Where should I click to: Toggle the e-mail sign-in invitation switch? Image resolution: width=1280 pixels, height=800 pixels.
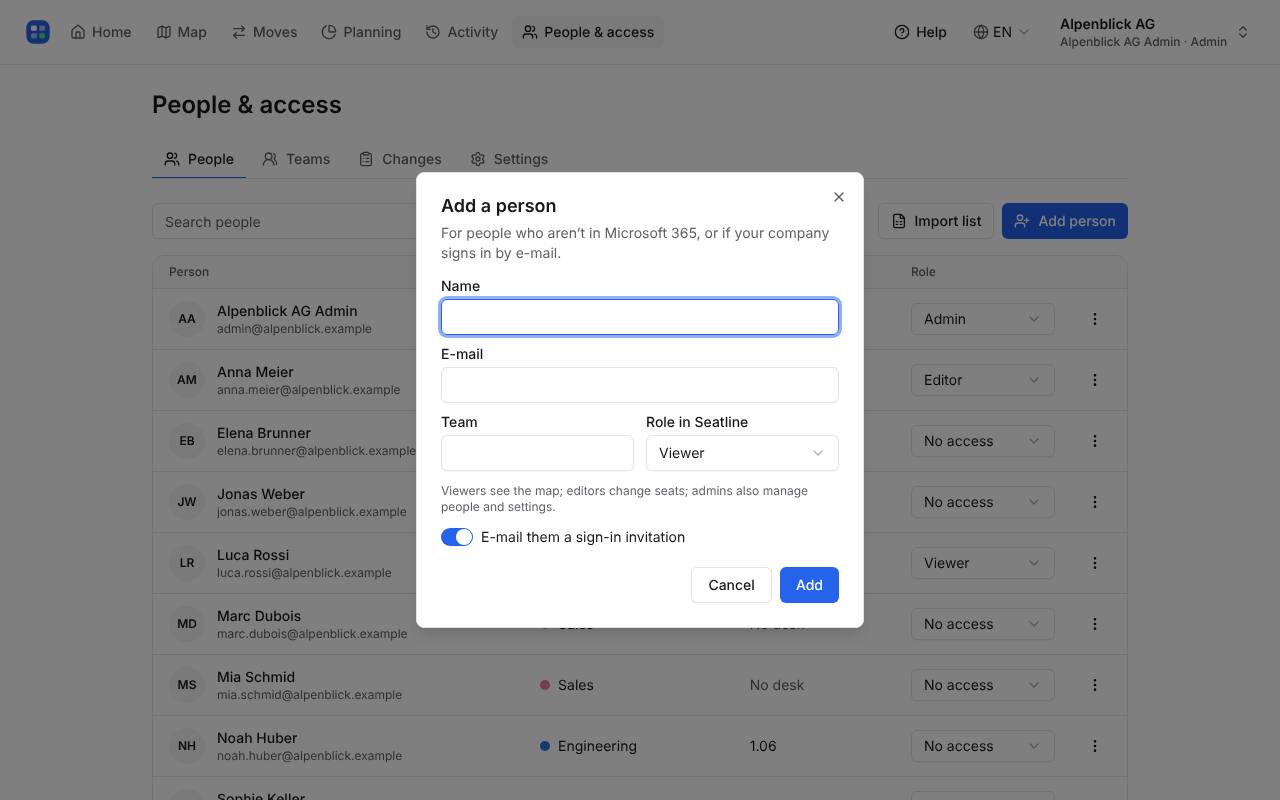[x=457, y=537]
